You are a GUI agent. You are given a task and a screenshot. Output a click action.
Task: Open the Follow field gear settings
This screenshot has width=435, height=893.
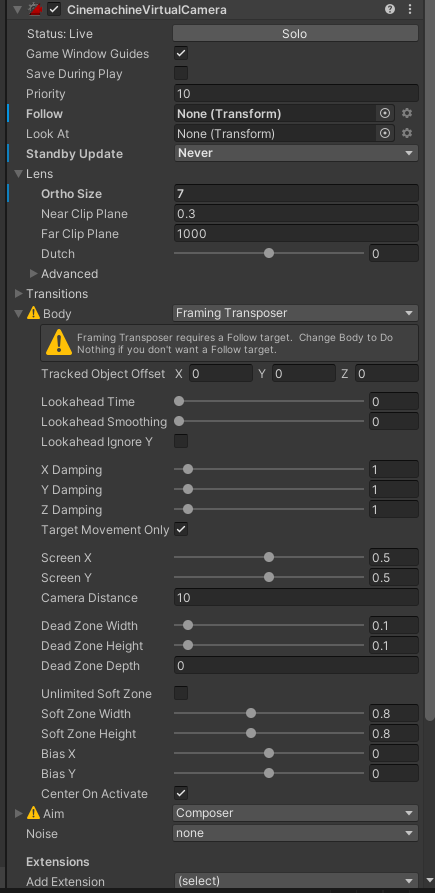407,113
